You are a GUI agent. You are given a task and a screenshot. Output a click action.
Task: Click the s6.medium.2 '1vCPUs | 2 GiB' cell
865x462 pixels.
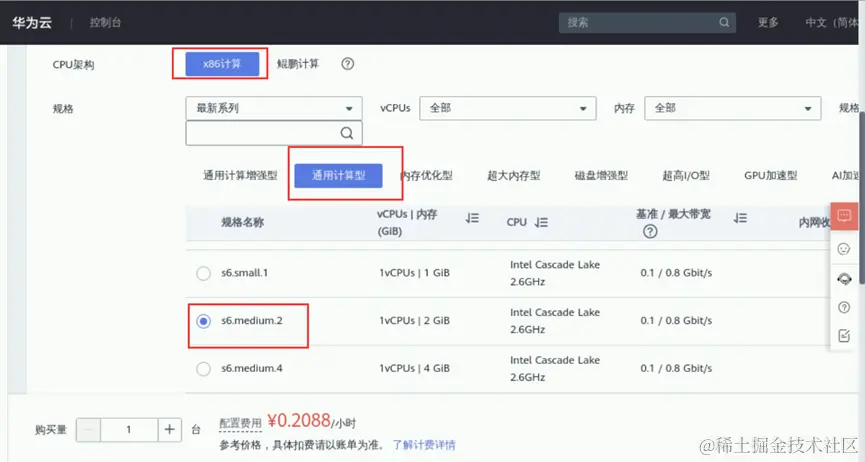(x=414, y=321)
